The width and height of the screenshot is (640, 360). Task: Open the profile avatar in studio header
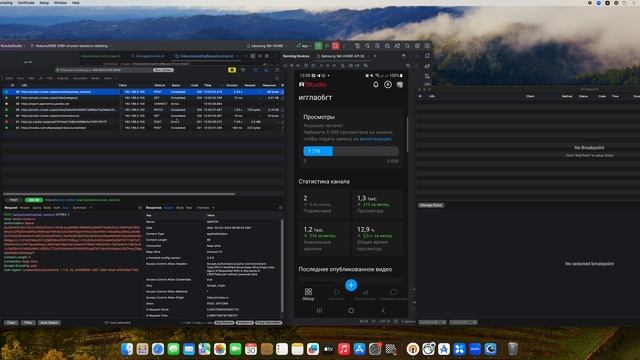pos(400,84)
